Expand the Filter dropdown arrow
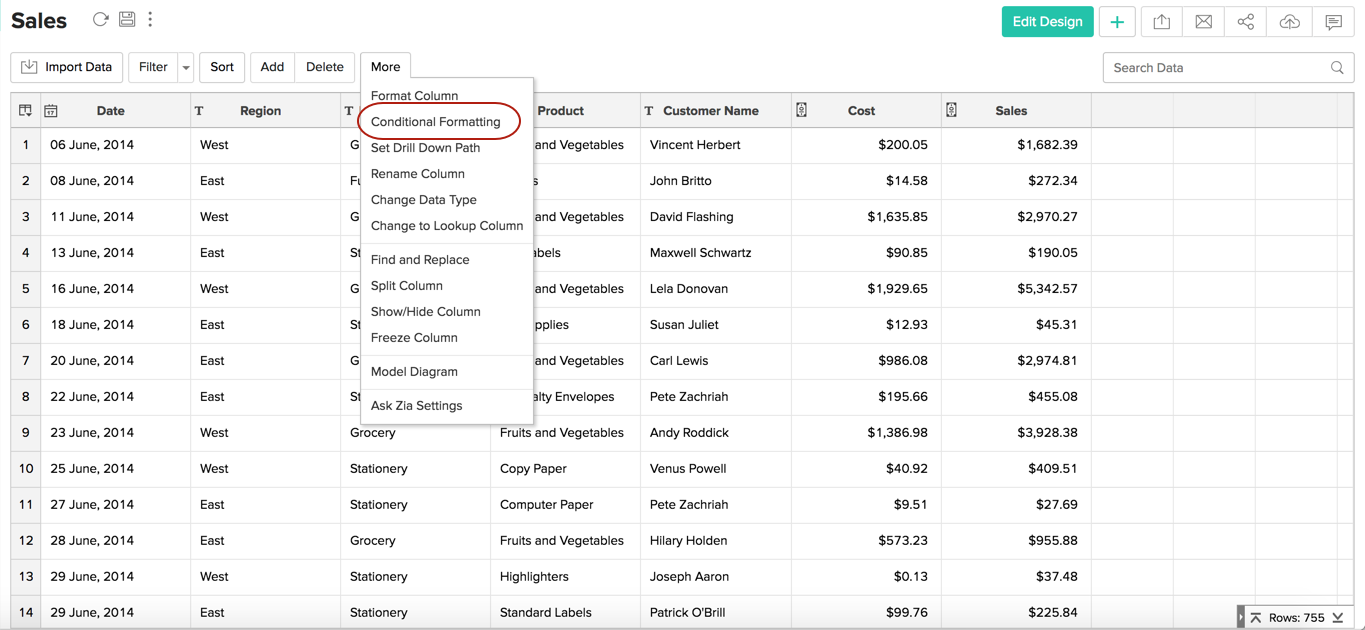Viewport: 1365px width, 630px height. click(186, 68)
